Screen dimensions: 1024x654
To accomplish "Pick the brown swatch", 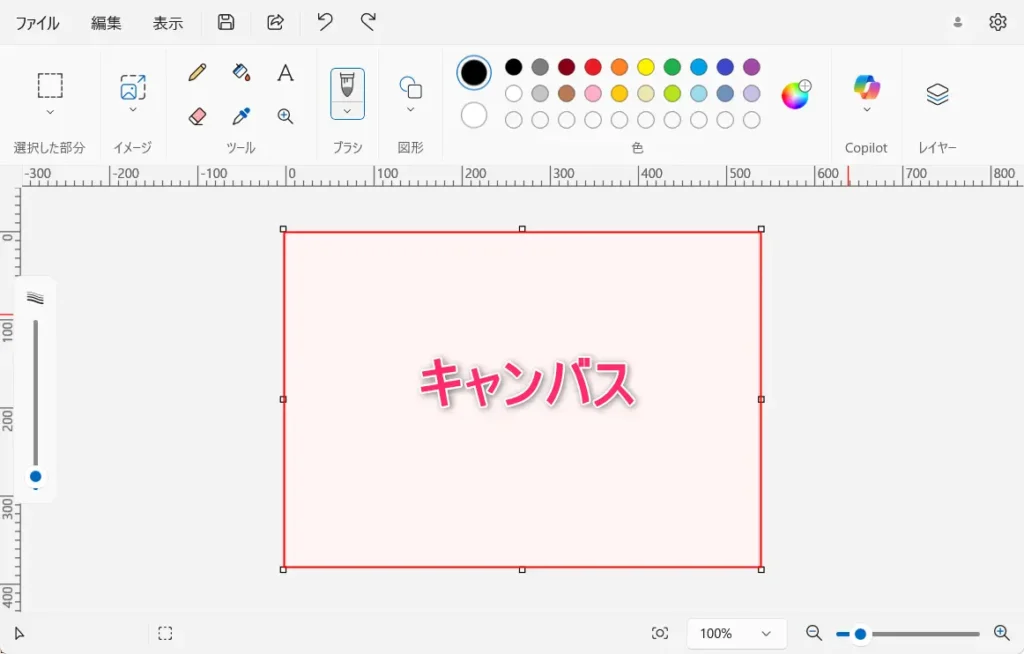I will click(x=566, y=93).
